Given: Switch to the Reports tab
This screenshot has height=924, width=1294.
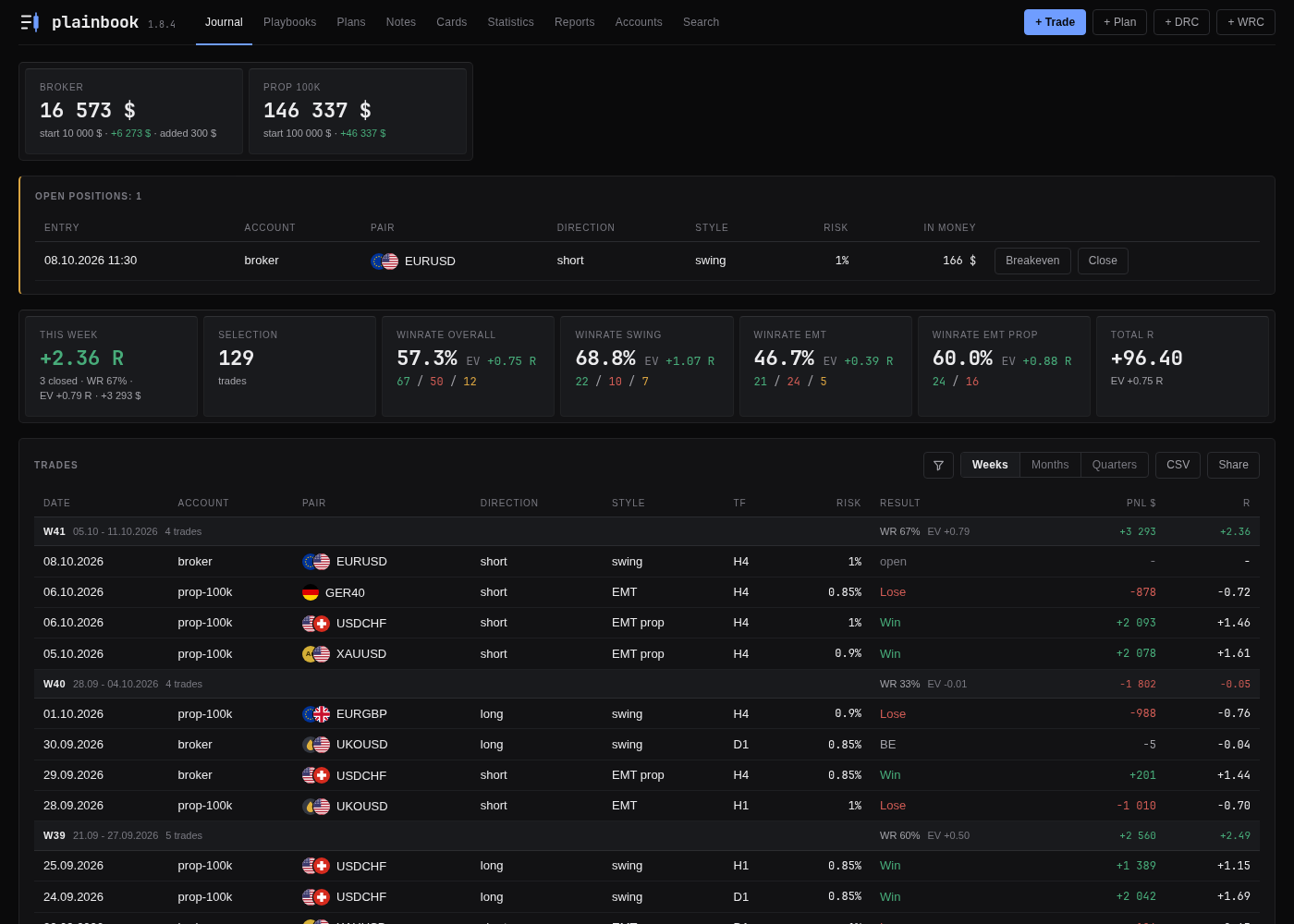Looking at the screenshot, I should [574, 22].
